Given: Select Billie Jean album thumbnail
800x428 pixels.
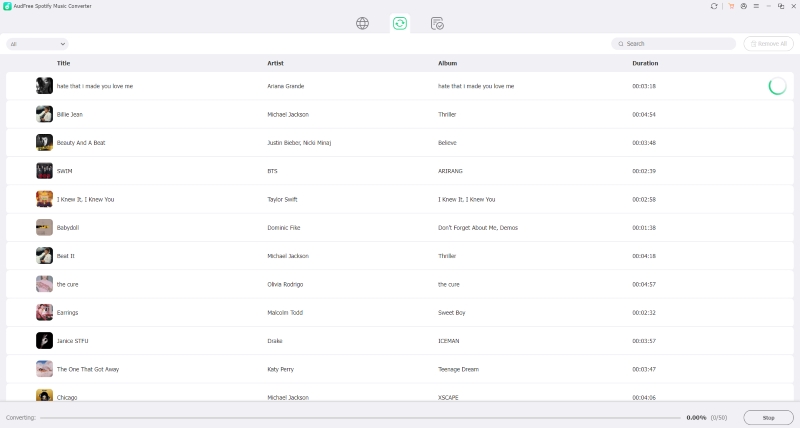Looking at the screenshot, I should pyautogui.click(x=44, y=114).
